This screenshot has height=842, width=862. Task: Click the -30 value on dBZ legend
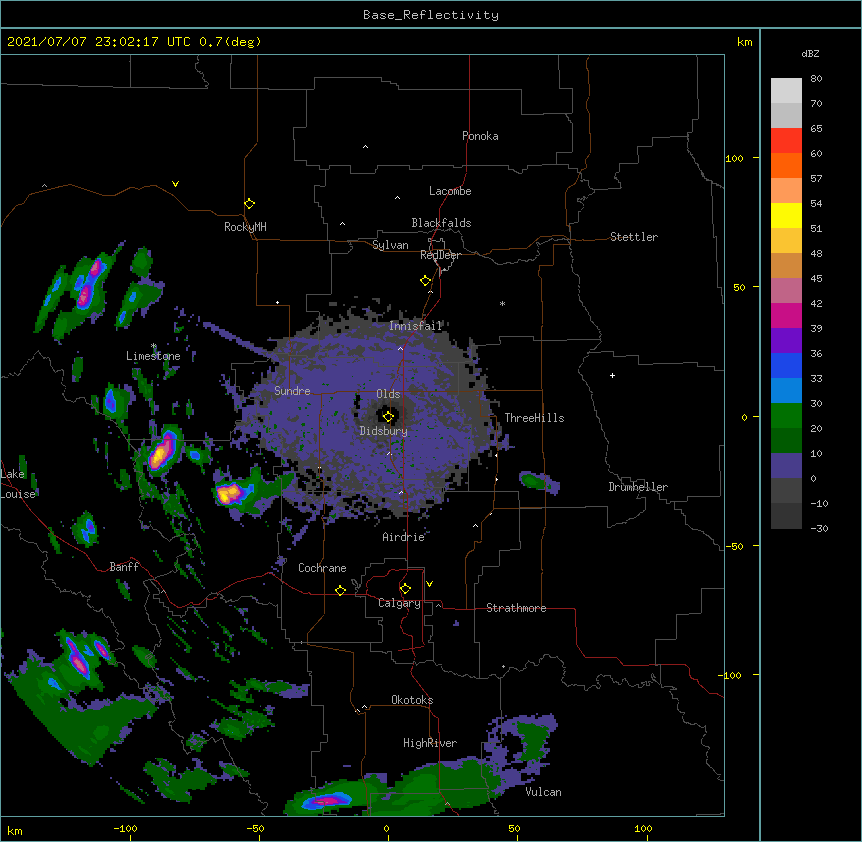coord(819,529)
